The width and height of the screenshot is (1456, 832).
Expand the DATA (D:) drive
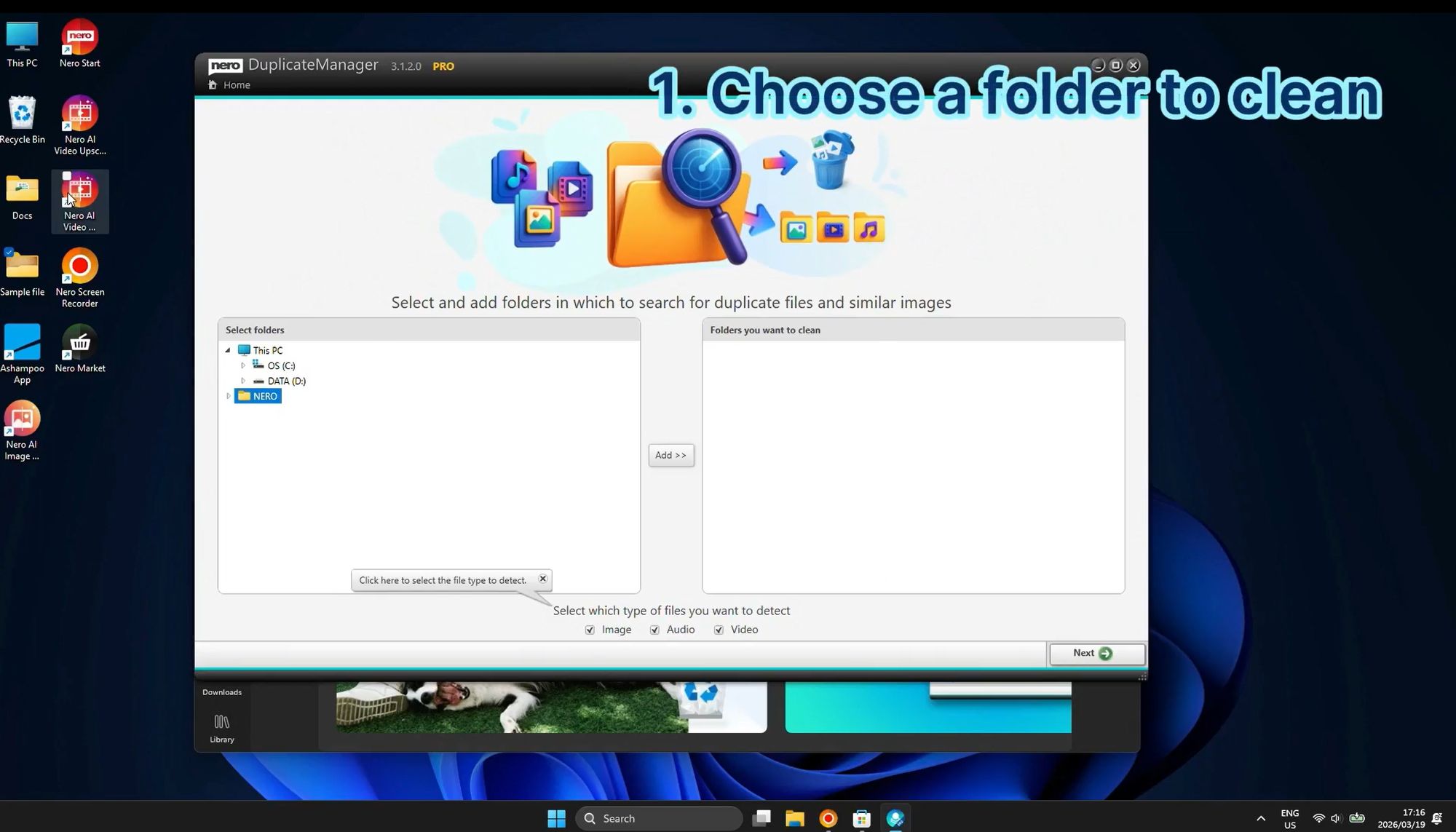(x=243, y=381)
